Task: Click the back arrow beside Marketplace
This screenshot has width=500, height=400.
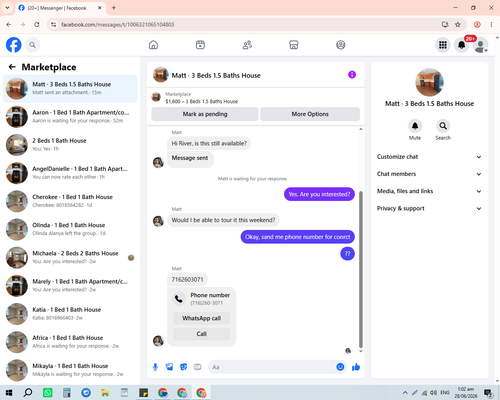Action: tap(12, 67)
